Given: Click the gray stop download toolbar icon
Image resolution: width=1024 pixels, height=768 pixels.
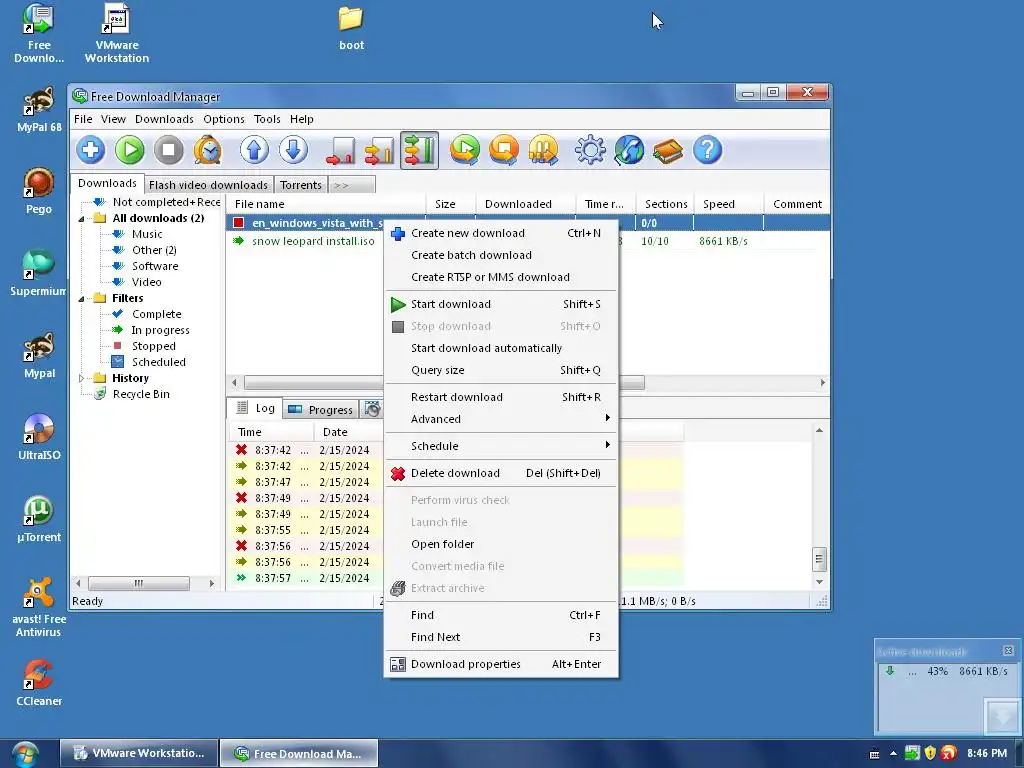Looking at the screenshot, I should pyautogui.click(x=168, y=151).
